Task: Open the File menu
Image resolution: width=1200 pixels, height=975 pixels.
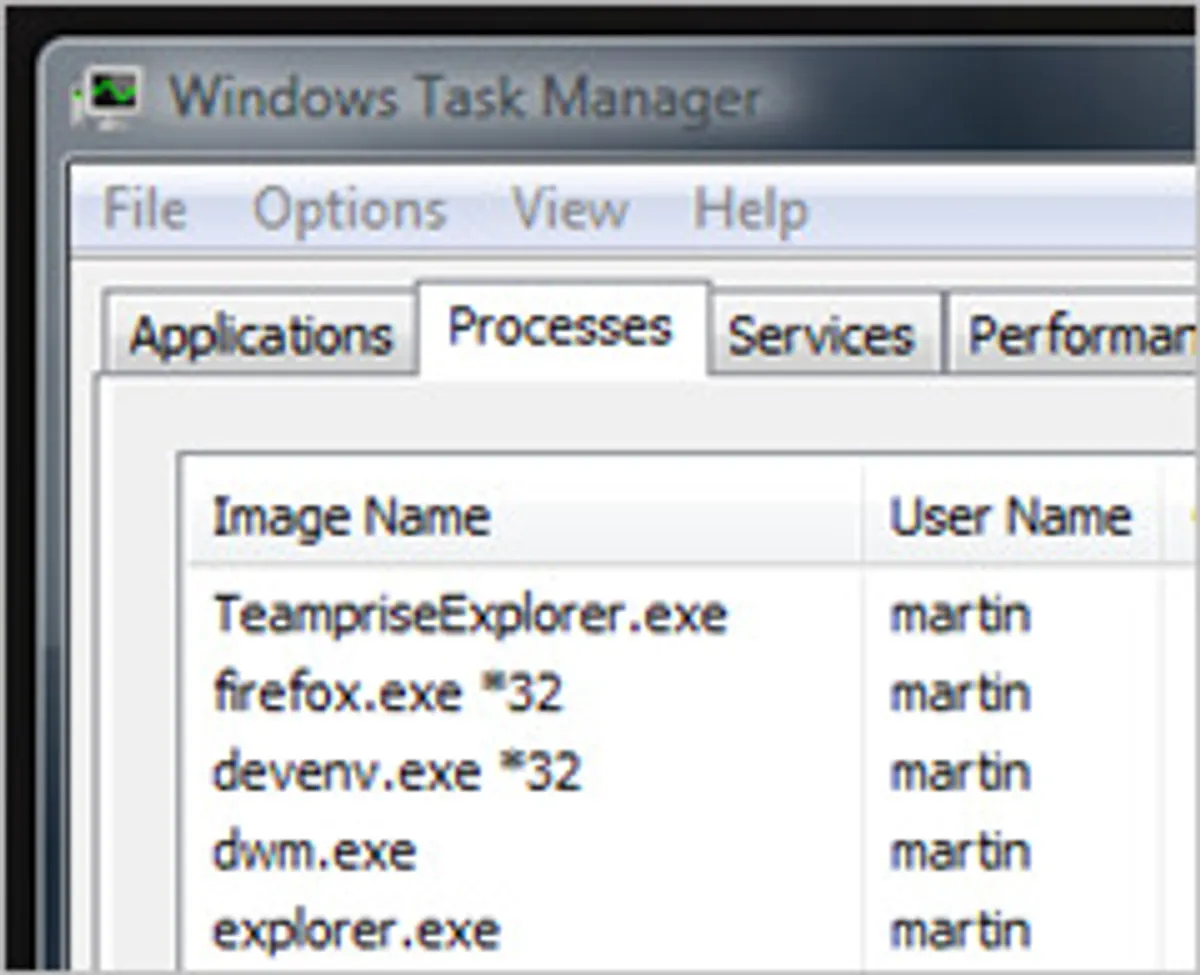Action: pos(145,210)
